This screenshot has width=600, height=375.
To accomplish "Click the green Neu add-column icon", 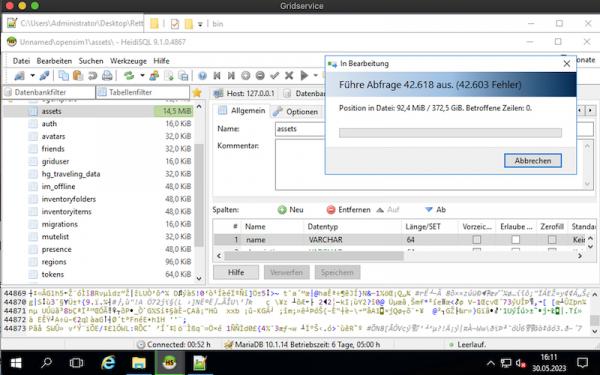I will point(282,210).
